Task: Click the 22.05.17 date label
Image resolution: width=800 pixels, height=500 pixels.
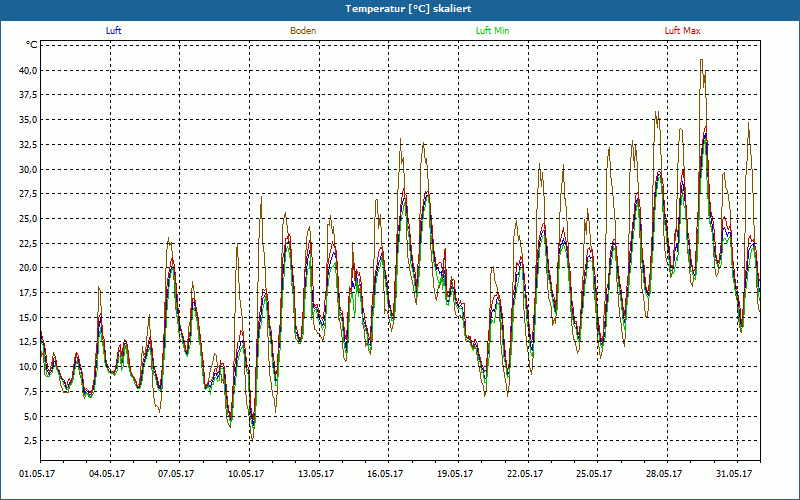Action: pos(524,474)
